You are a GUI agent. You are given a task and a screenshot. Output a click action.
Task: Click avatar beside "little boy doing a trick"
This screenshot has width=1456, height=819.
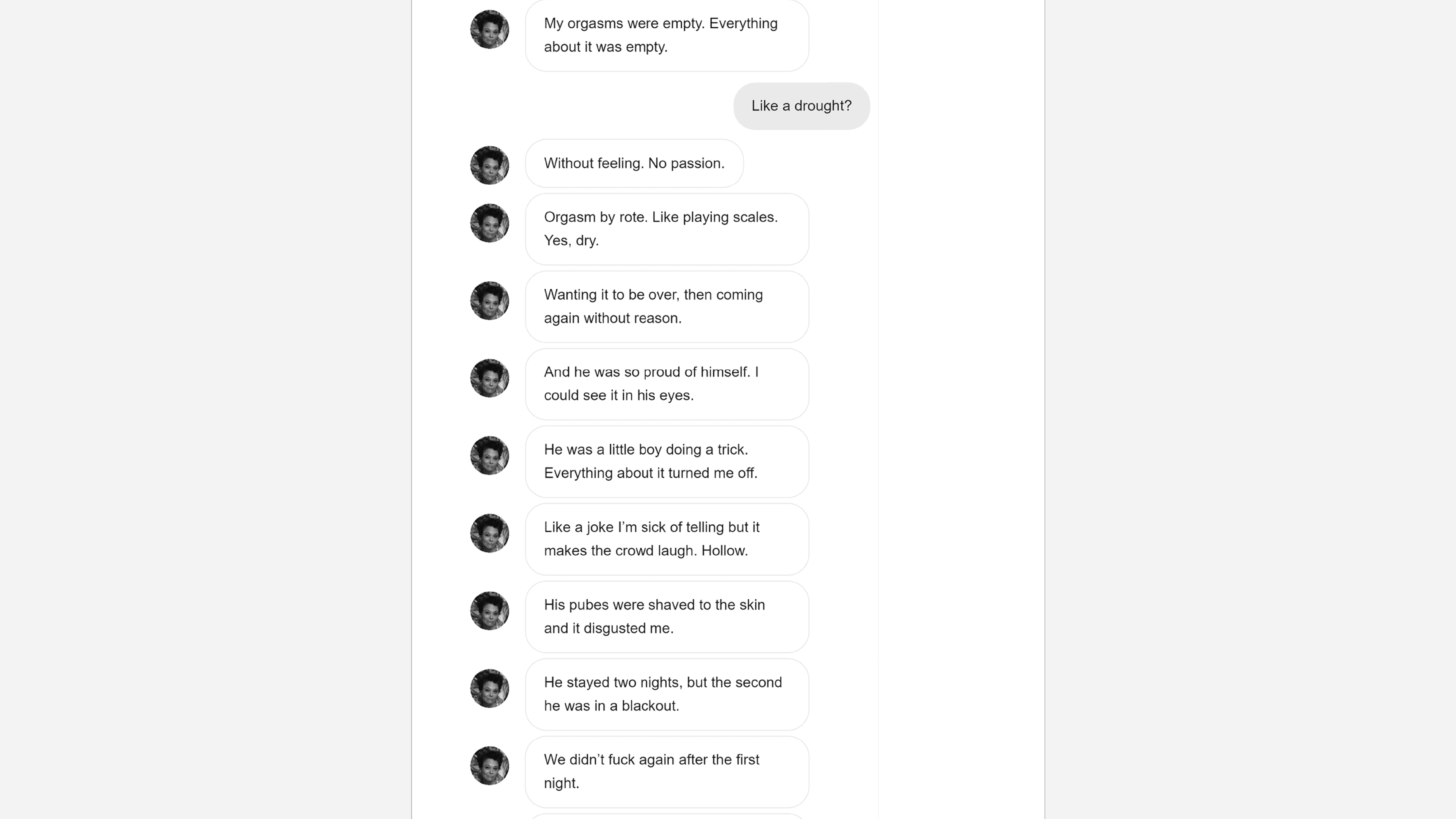tap(490, 455)
